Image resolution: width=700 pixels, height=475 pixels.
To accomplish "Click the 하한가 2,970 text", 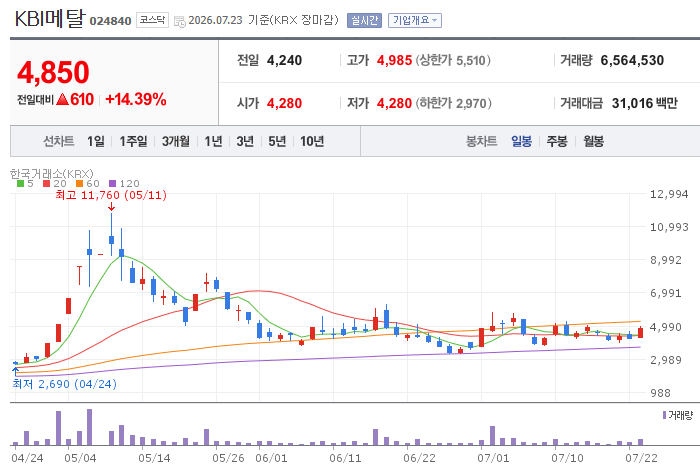I will 454,104.
